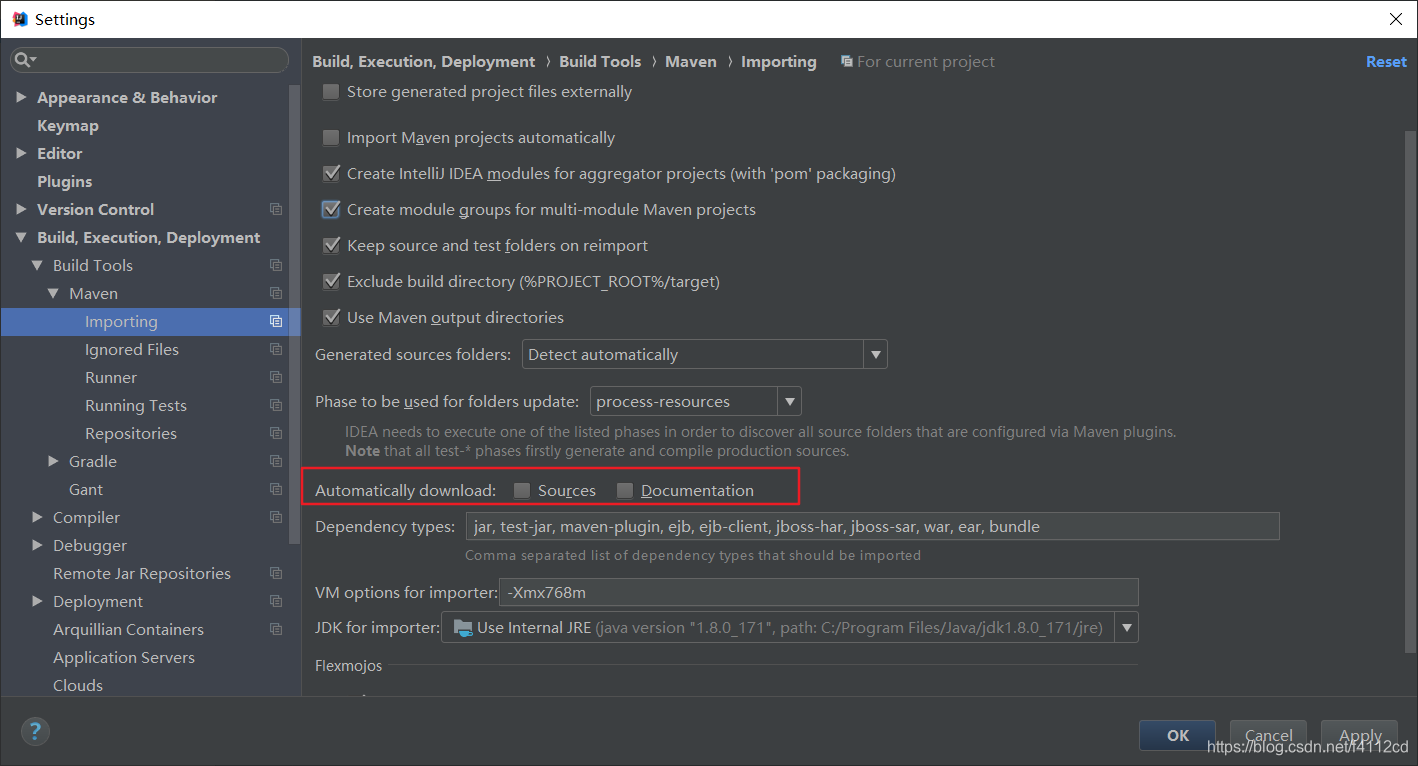This screenshot has height=766, width=1418.
Task: Expand the Debugger node
Action: tap(38, 546)
